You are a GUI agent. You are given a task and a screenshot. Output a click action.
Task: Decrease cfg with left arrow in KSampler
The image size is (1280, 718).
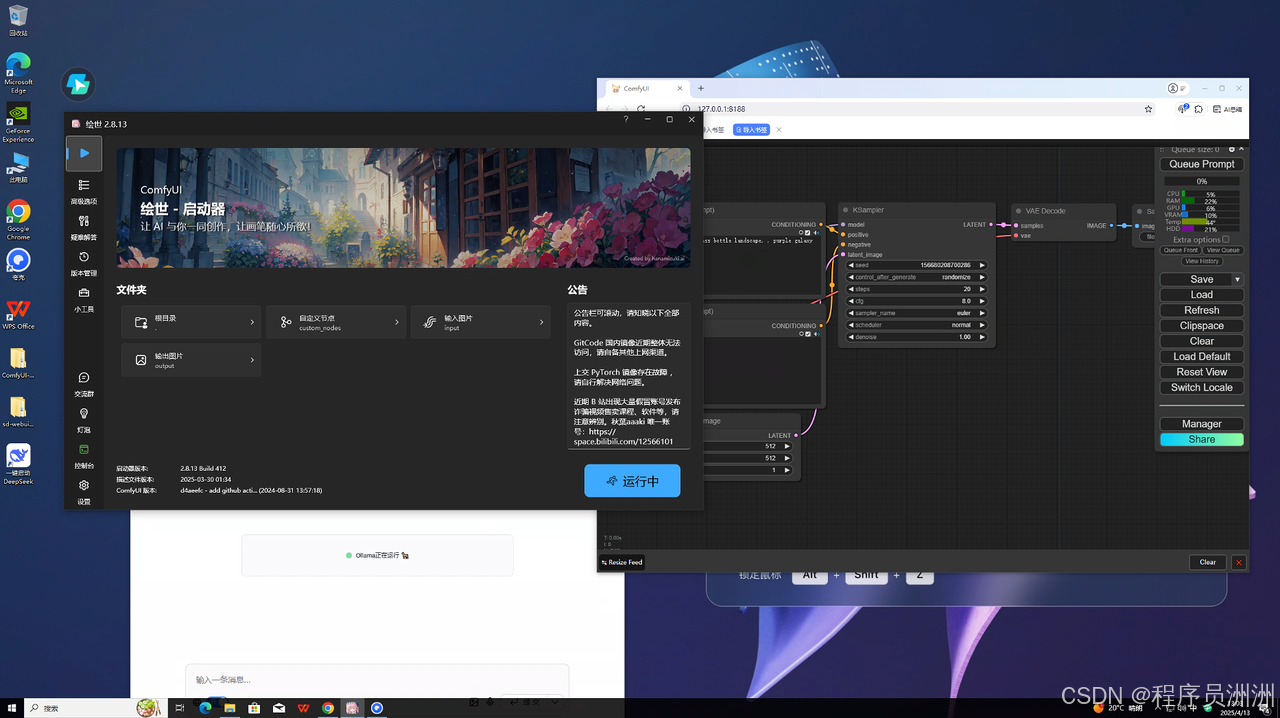point(851,301)
